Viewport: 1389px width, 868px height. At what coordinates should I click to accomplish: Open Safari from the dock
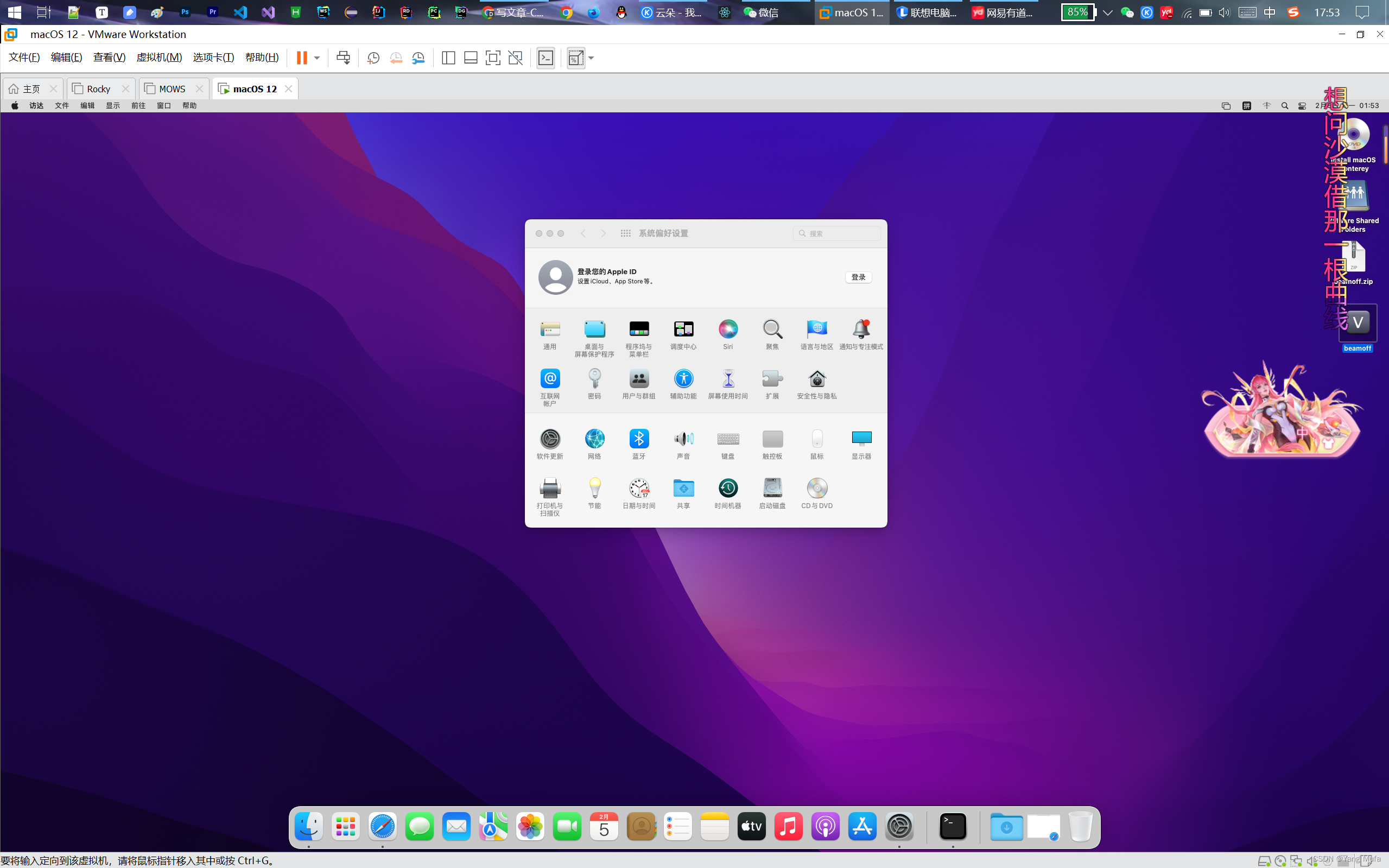pyautogui.click(x=382, y=827)
